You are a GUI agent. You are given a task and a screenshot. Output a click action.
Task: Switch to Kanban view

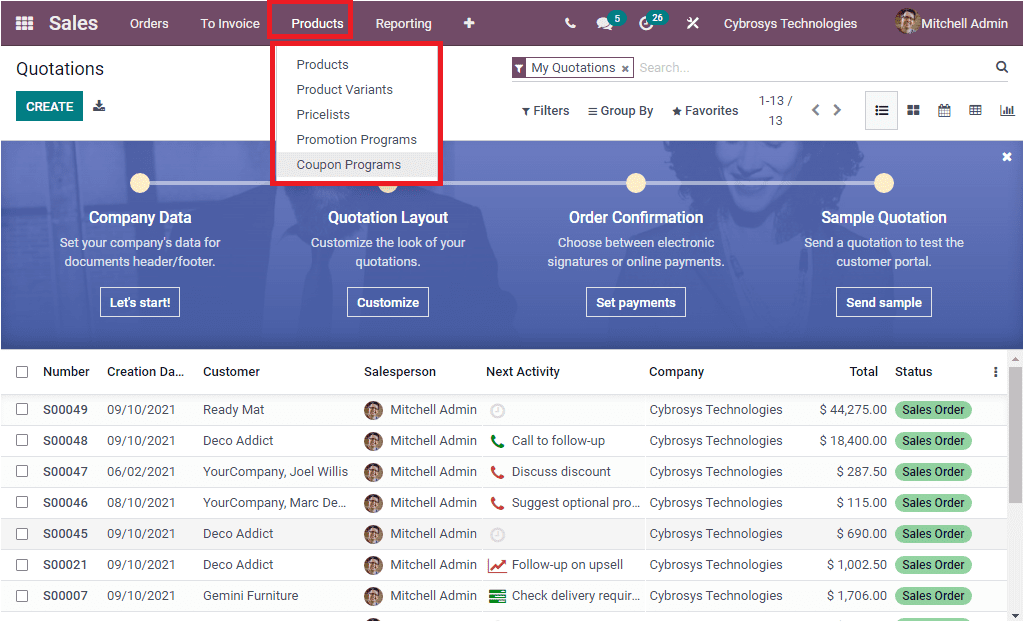913,110
